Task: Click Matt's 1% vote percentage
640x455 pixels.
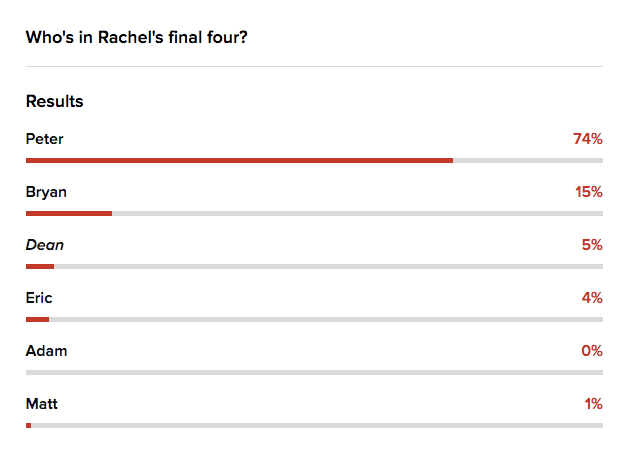Action: click(592, 404)
